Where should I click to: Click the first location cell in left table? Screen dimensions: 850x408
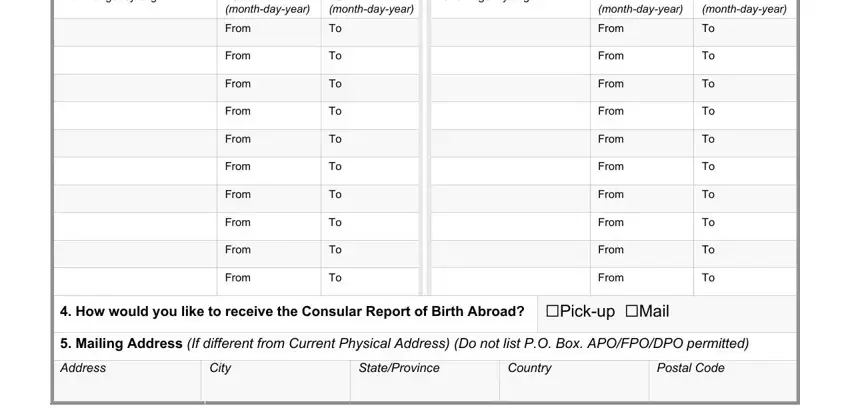tap(136, 33)
